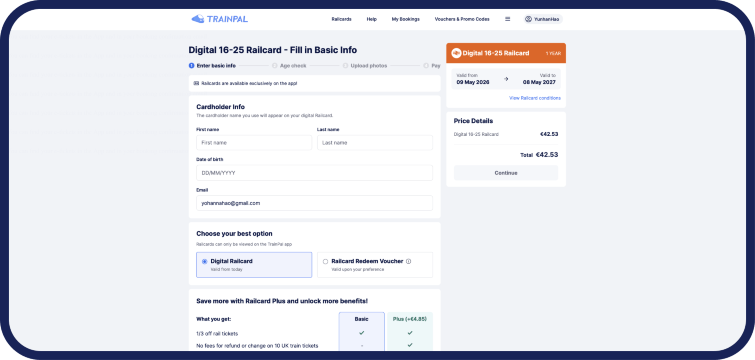The image size is (755, 360).
Task: Click the arrow between validity dates
Action: click(x=506, y=78)
